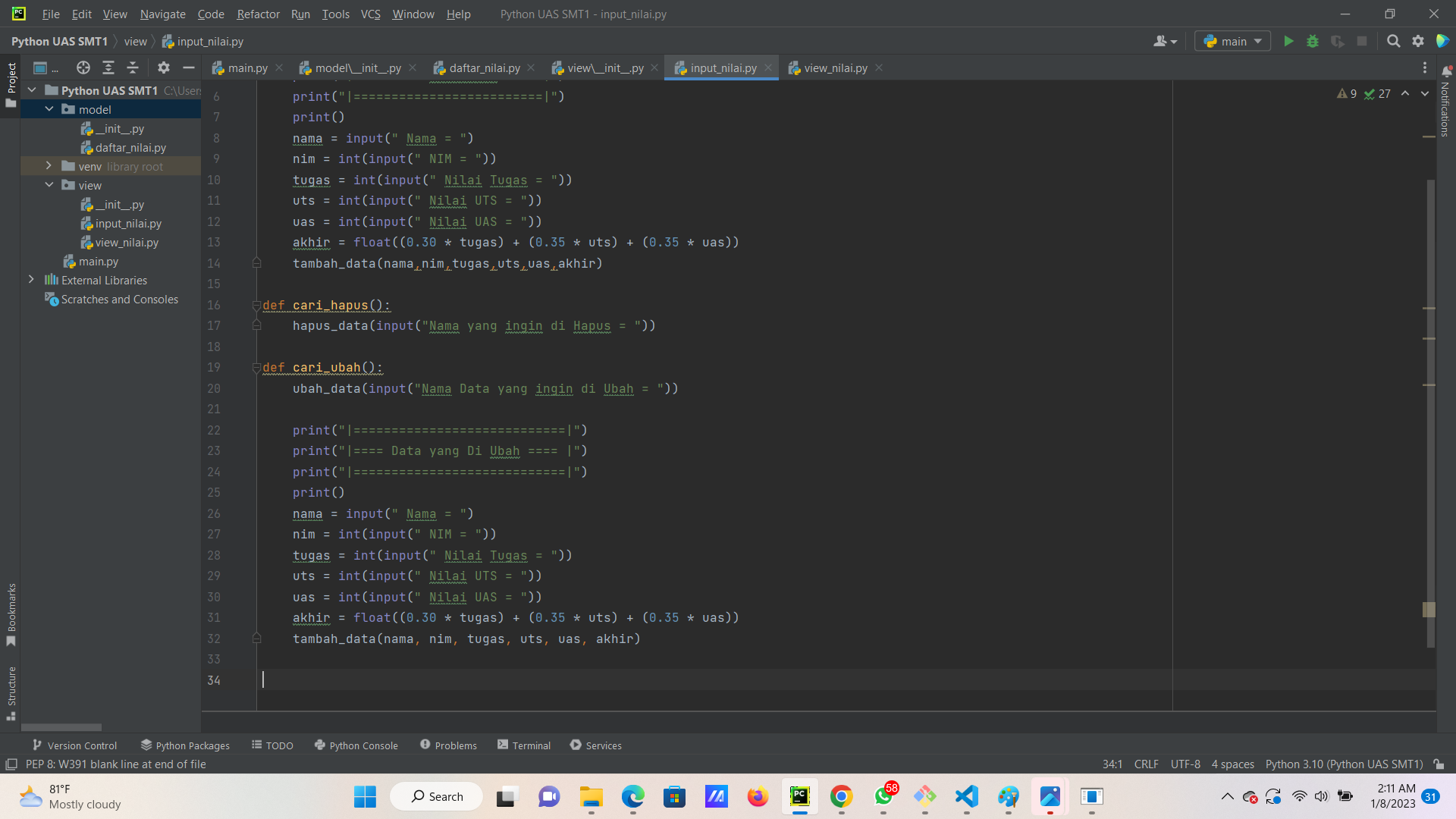Switch to the view_nilai.py tab

(x=835, y=67)
